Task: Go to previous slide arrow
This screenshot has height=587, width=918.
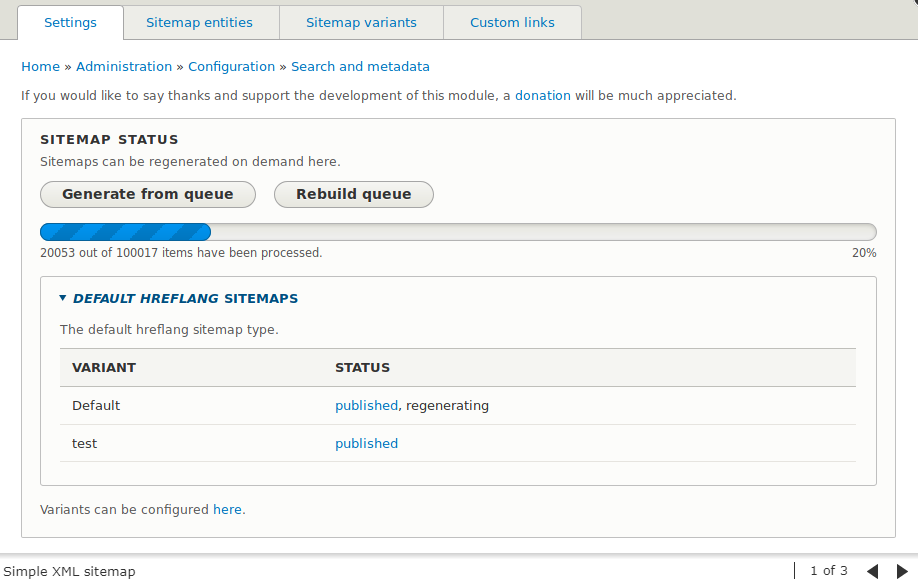Action: click(x=872, y=571)
